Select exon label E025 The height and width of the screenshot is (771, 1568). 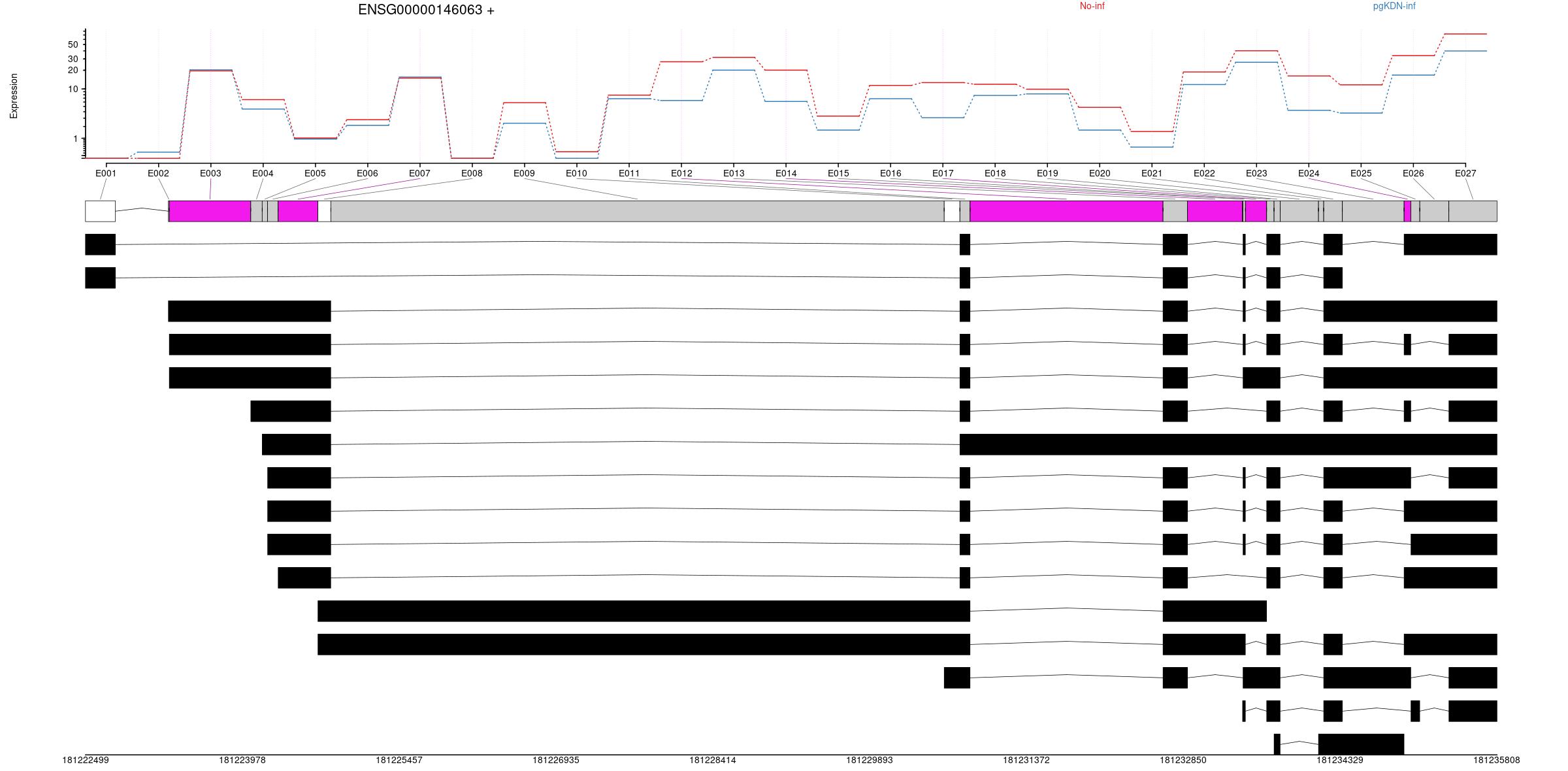click(1361, 173)
